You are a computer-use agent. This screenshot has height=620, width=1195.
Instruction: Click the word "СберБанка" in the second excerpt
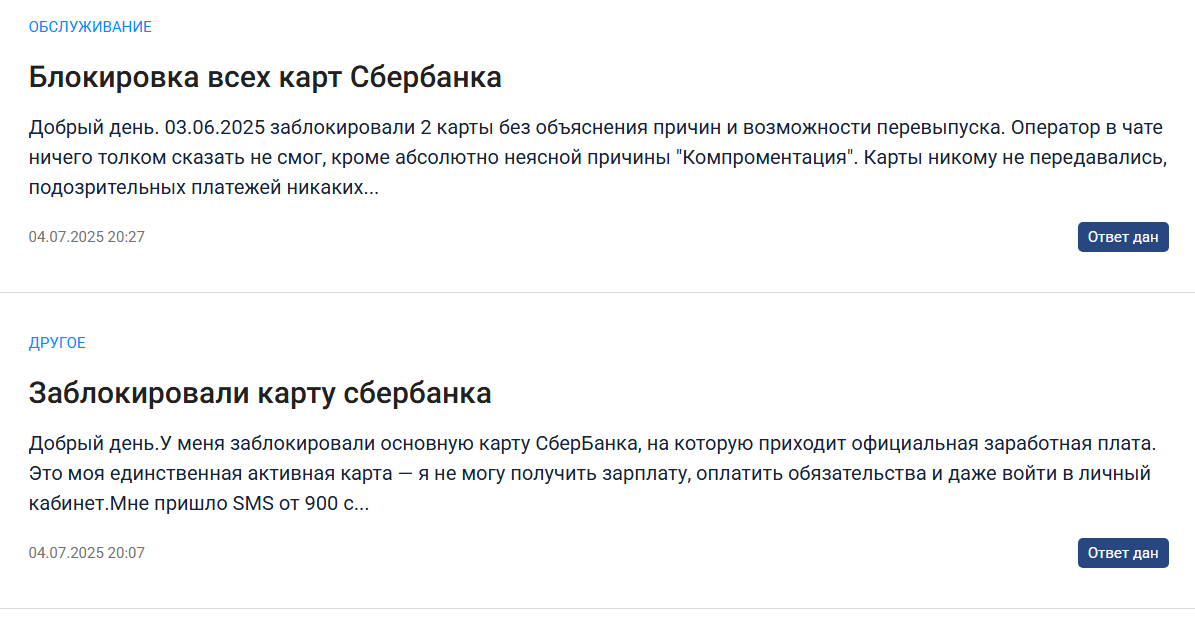(x=585, y=442)
